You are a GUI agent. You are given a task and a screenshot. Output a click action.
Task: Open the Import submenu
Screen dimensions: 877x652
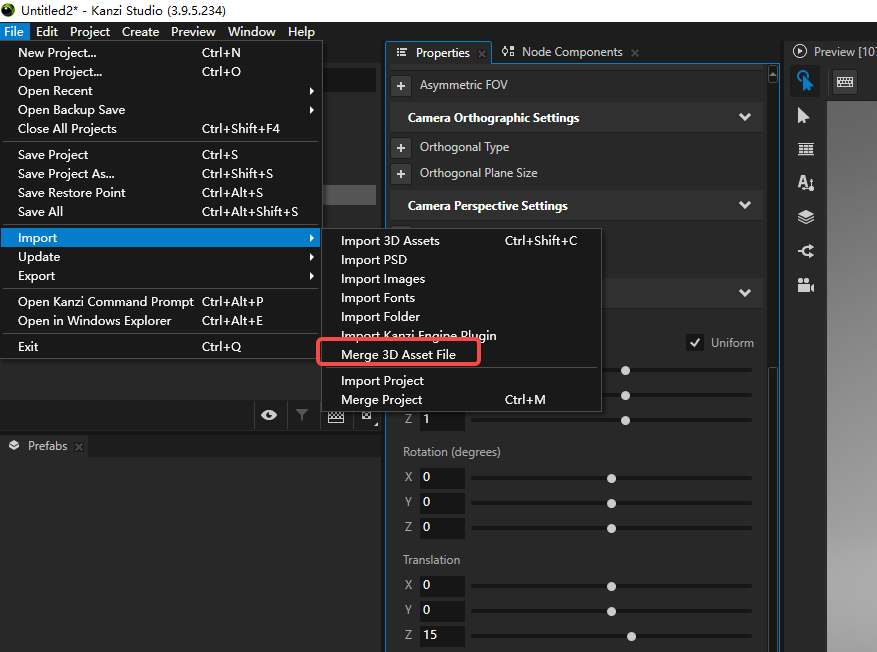pos(161,238)
